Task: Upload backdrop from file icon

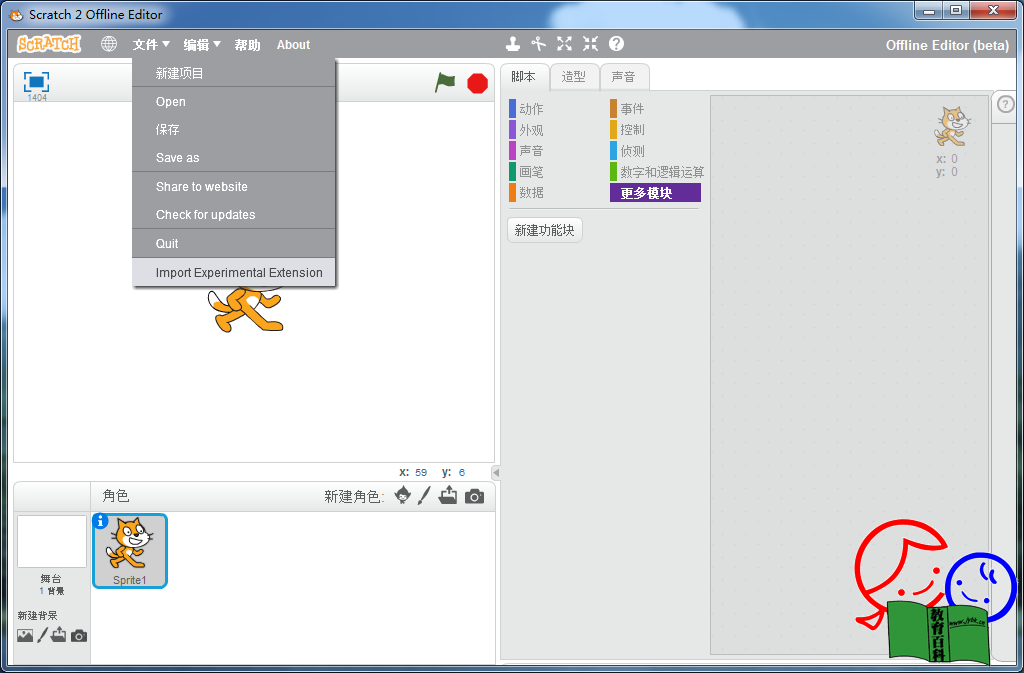Action: coord(59,634)
